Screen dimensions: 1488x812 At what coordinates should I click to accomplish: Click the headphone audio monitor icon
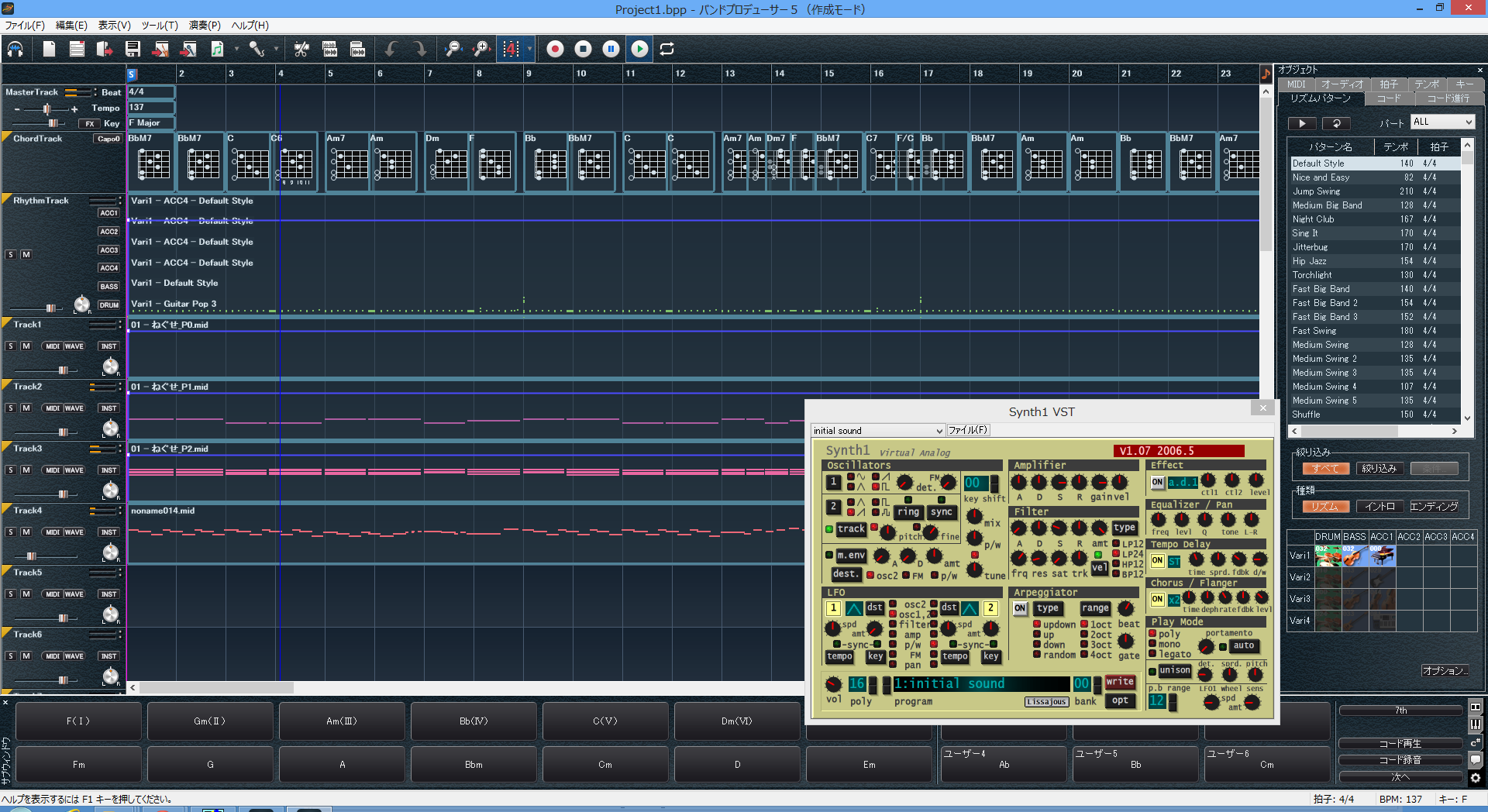click(x=15, y=49)
